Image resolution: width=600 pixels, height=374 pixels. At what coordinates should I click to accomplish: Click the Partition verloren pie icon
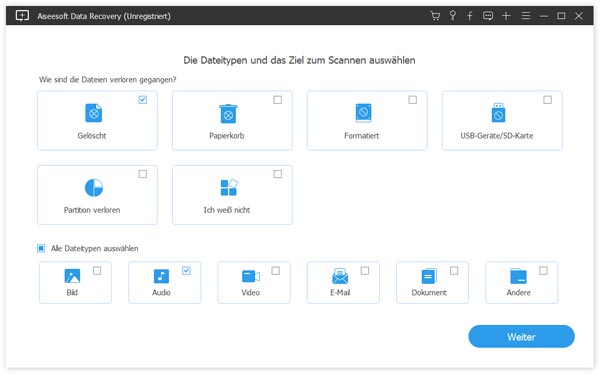click(x=94, y=188)
